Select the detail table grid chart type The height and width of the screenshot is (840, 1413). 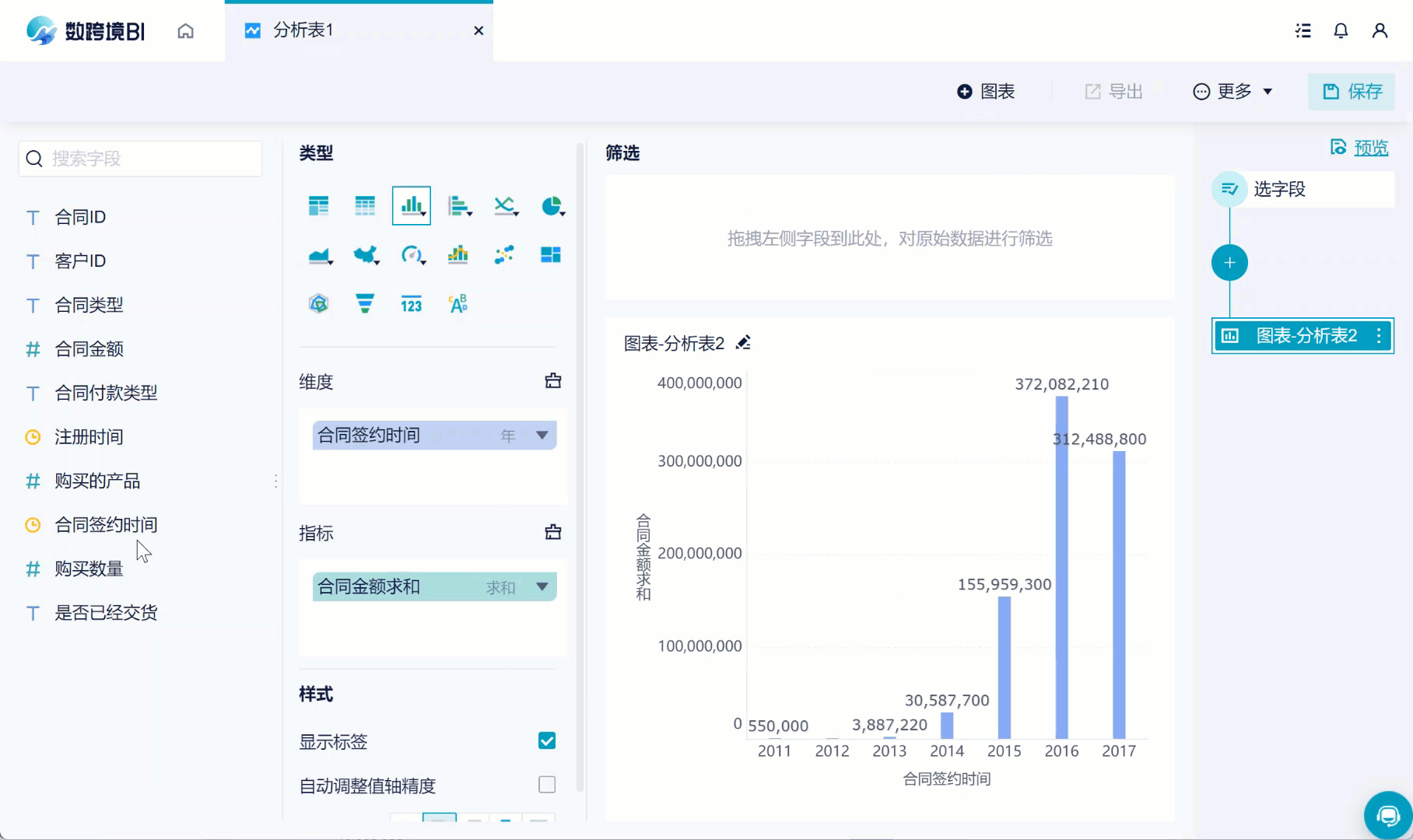pyautogui.click(x=365, y=205)
